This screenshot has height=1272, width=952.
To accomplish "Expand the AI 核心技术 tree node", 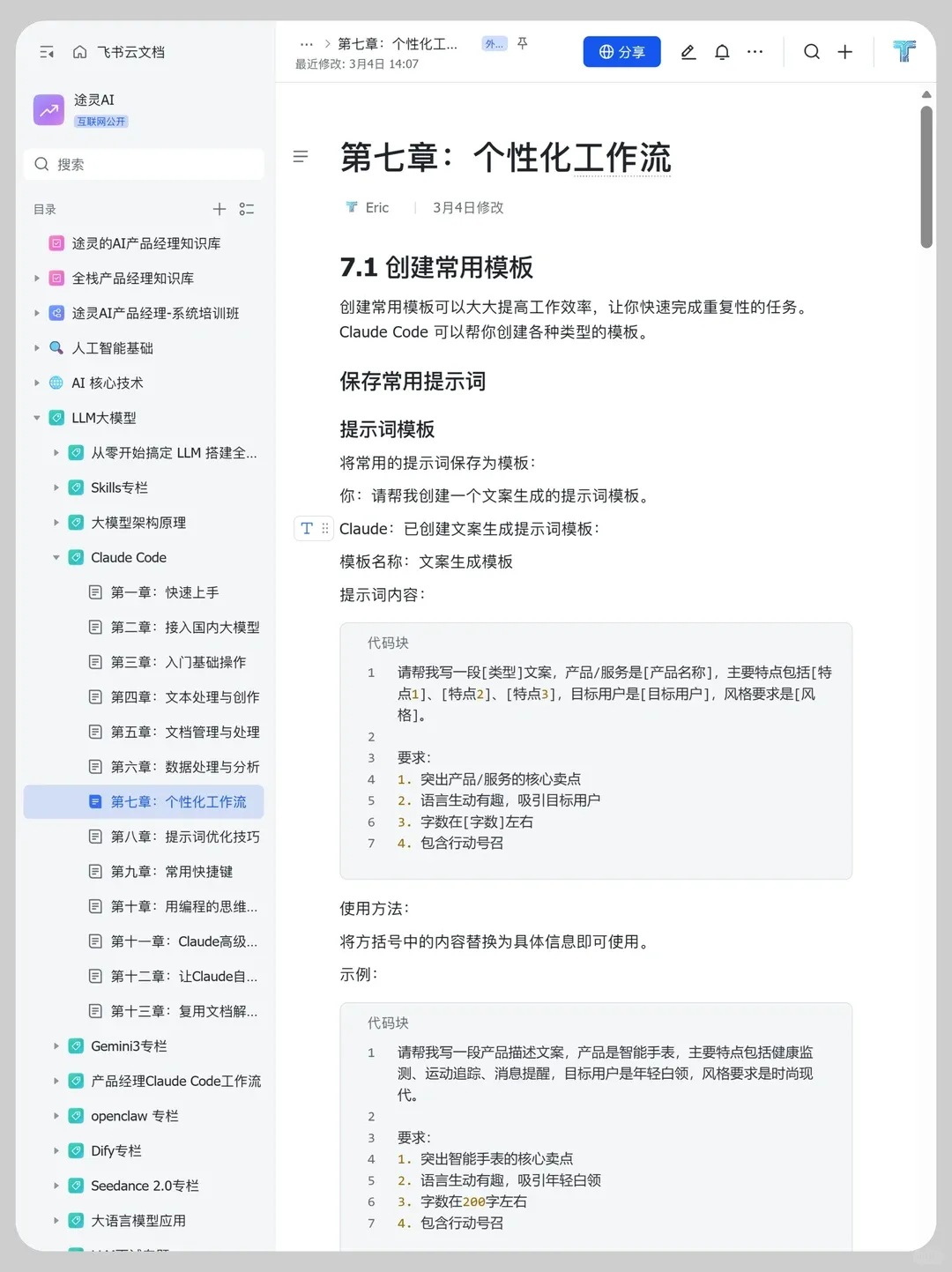I will pyautogui.click(x=37, y=383).
